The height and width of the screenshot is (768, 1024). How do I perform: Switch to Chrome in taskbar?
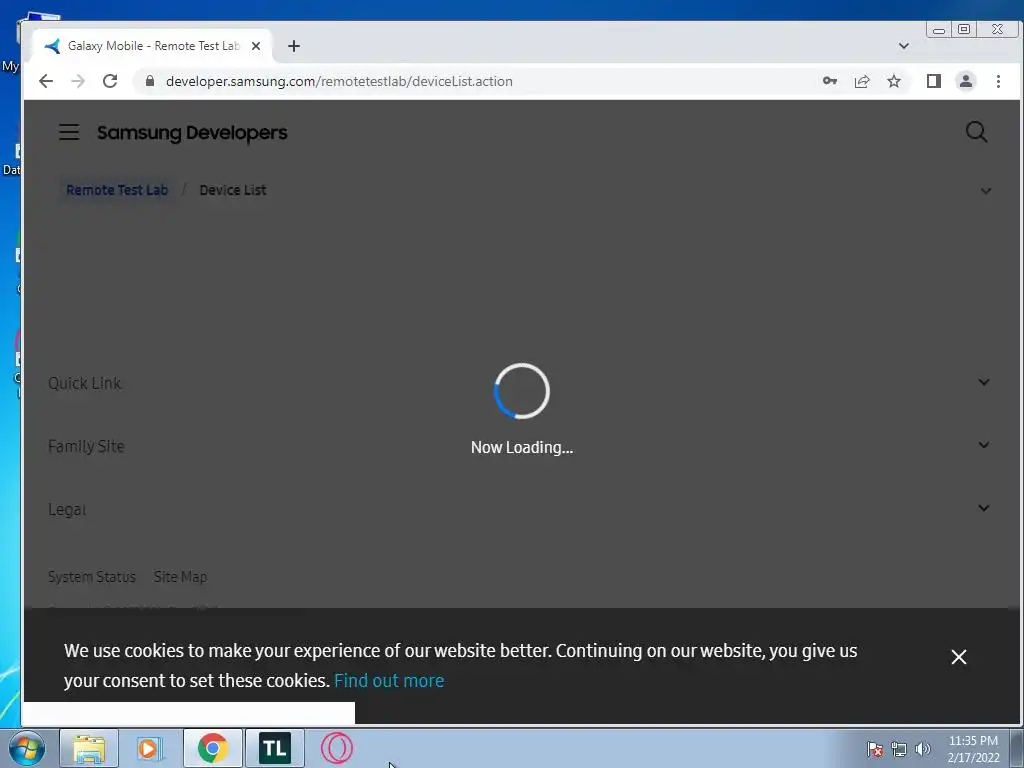click(x=212, y=748)
